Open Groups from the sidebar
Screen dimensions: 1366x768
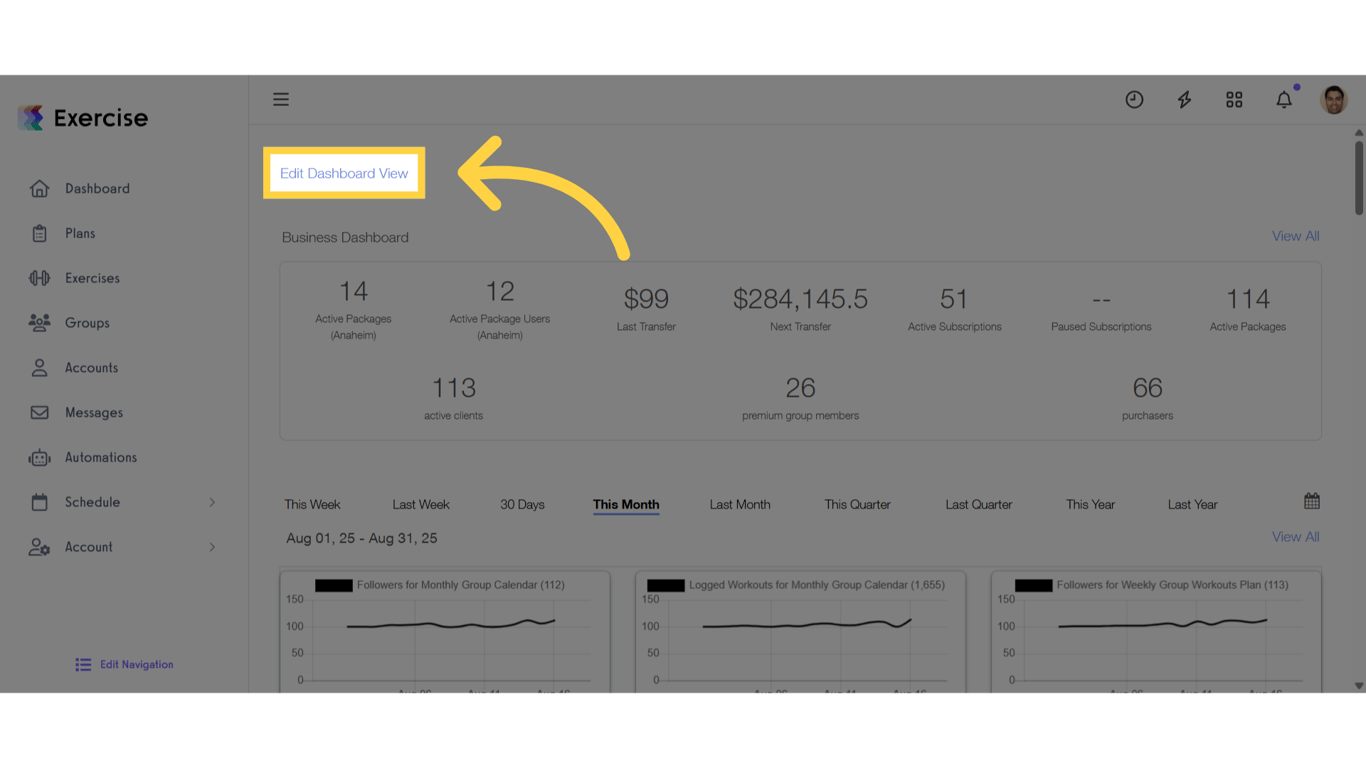tap(87, 322)
